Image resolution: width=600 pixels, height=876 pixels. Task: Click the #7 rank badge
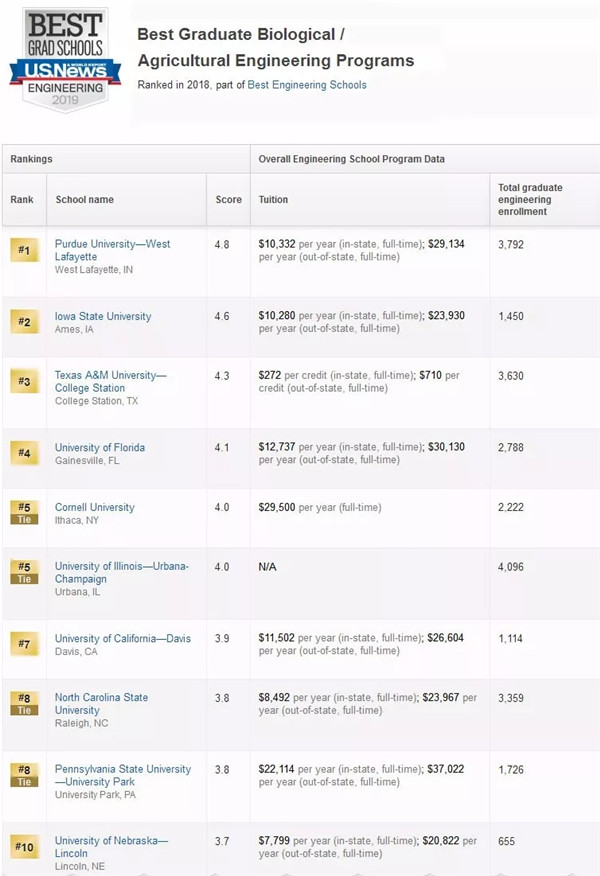coord(24,644)
